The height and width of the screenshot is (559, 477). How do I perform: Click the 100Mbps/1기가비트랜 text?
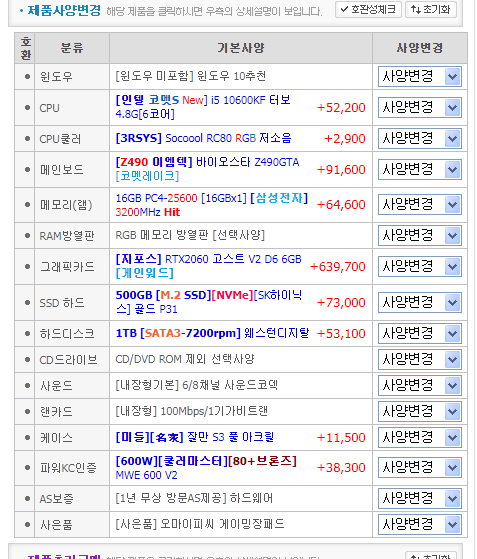pos(214,411)
